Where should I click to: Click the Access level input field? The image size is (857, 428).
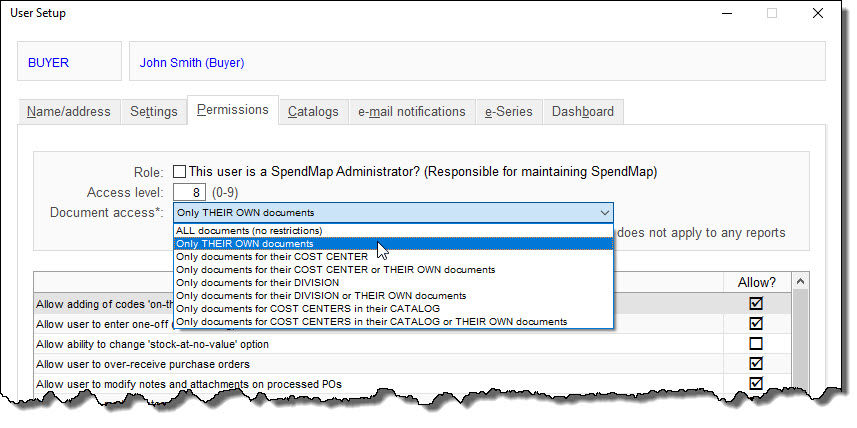coord(189,192)
